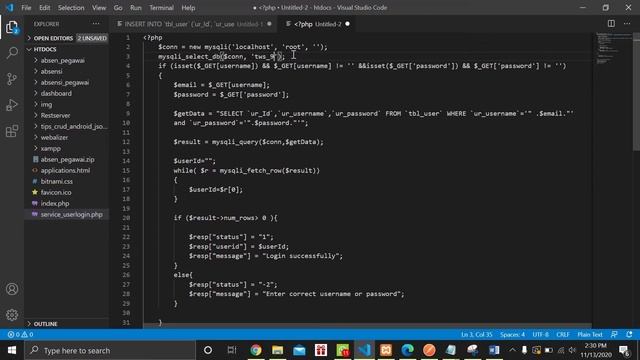The image size is (640, 360).
Task: Open applications.html file
Action: [x=67, y=170]
